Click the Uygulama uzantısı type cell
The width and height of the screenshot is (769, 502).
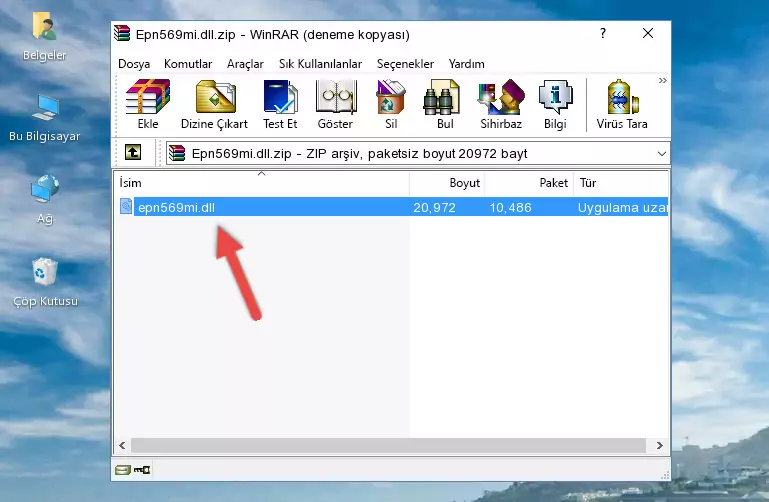(622, 207)
